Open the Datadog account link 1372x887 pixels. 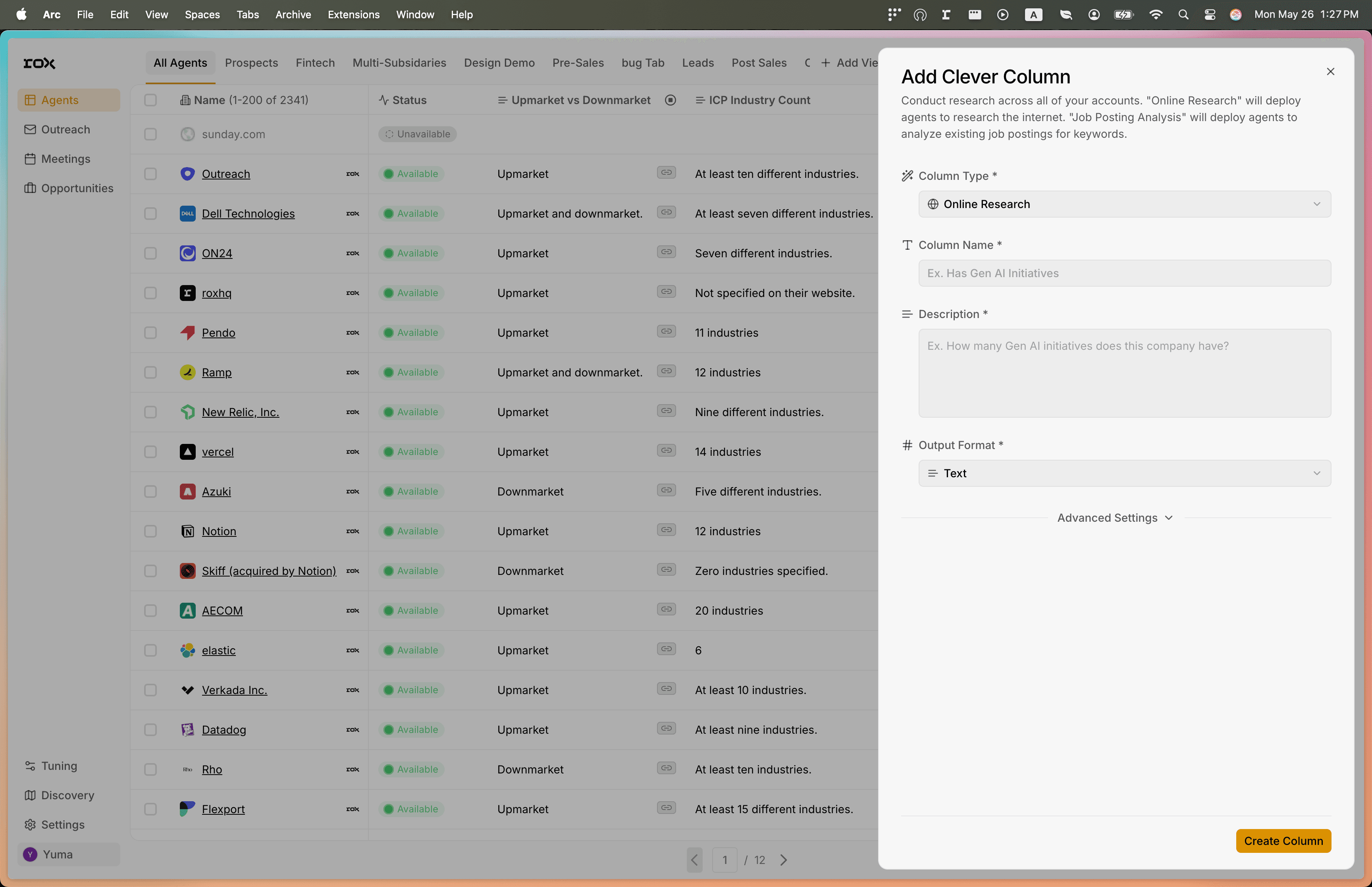224,730
